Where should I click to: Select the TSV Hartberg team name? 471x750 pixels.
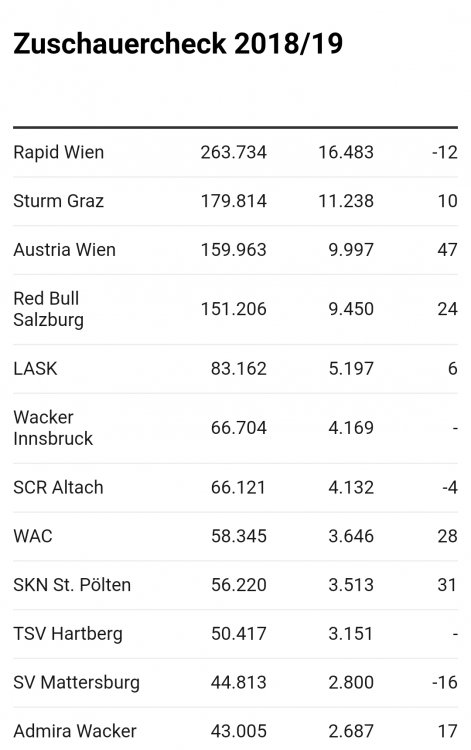pyautogui.click(x=68, y=634)
